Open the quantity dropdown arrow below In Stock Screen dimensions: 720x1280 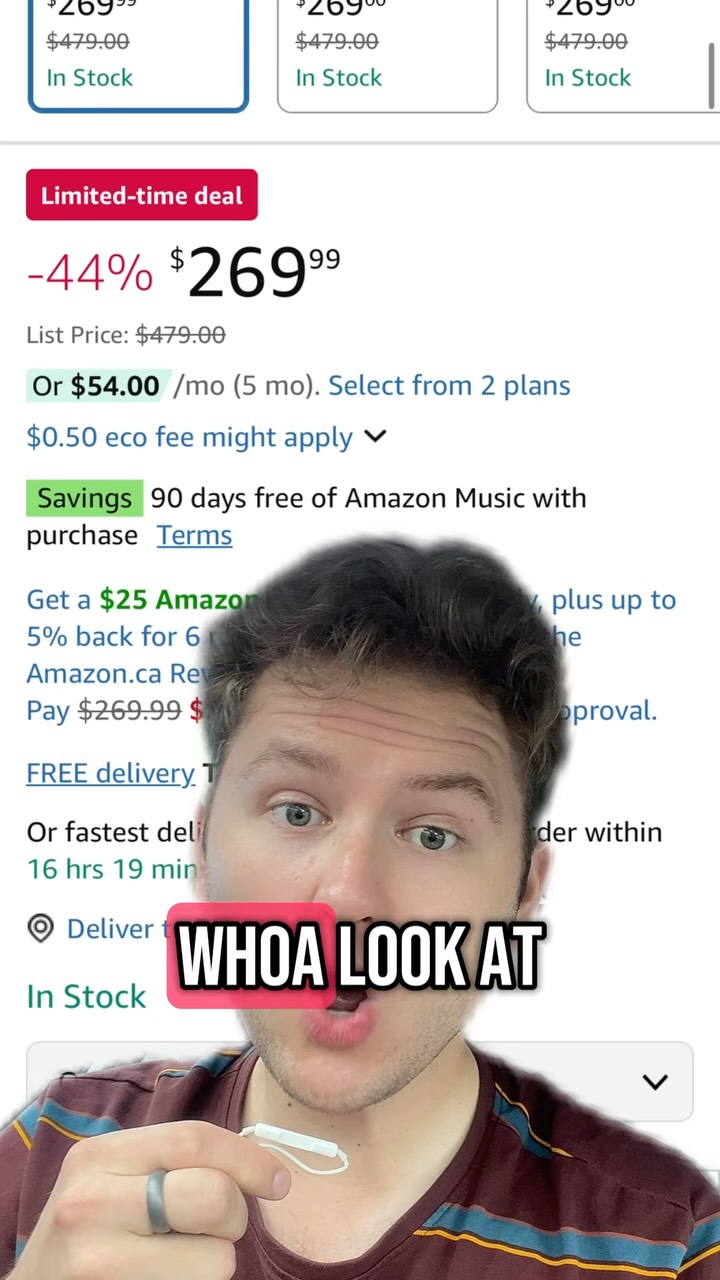click(x=655, y=1082)
